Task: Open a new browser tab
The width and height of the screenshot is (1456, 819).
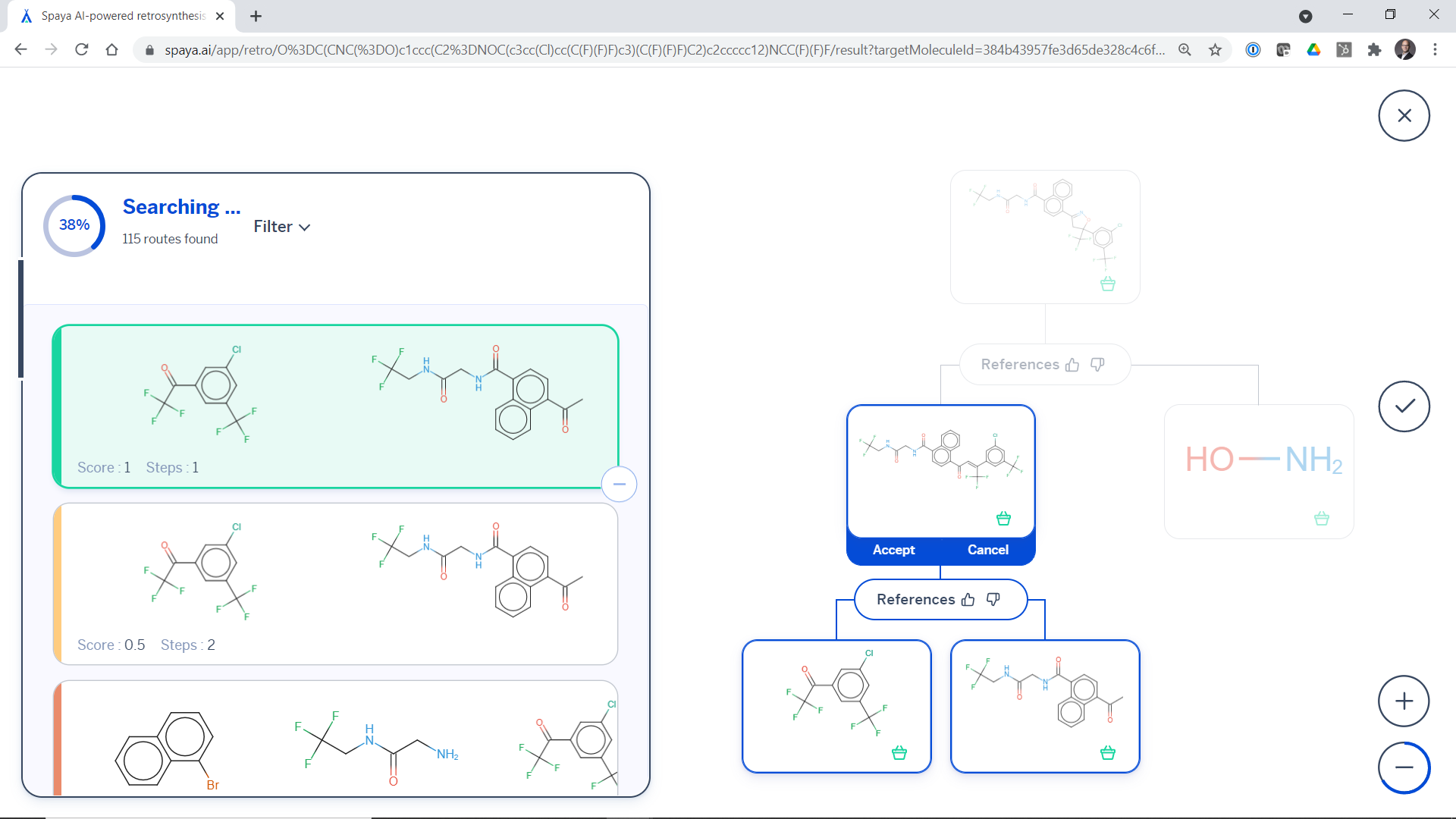Action: pos(256,16)
